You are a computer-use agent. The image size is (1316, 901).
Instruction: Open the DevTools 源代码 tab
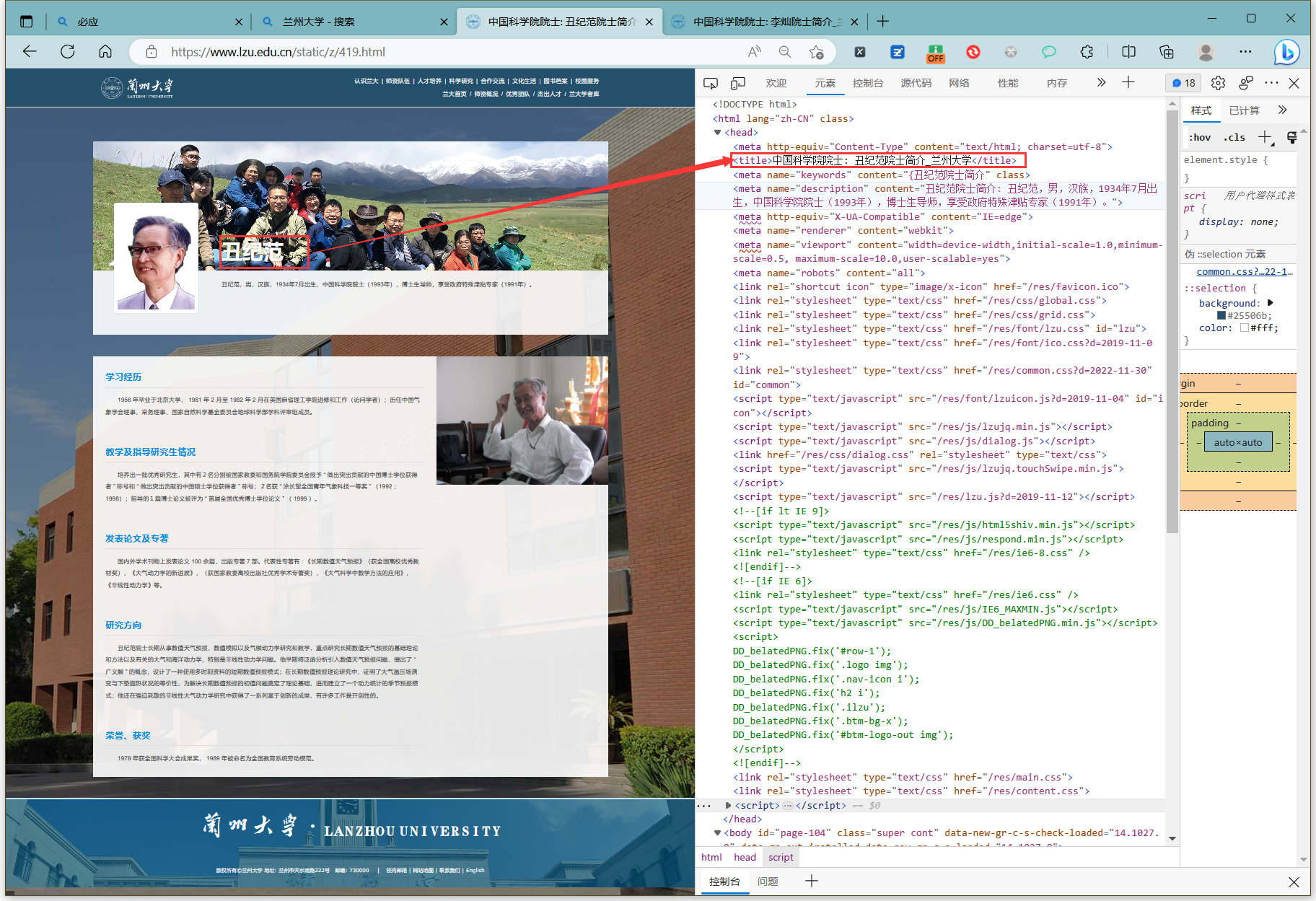click(x=916, y=83)
